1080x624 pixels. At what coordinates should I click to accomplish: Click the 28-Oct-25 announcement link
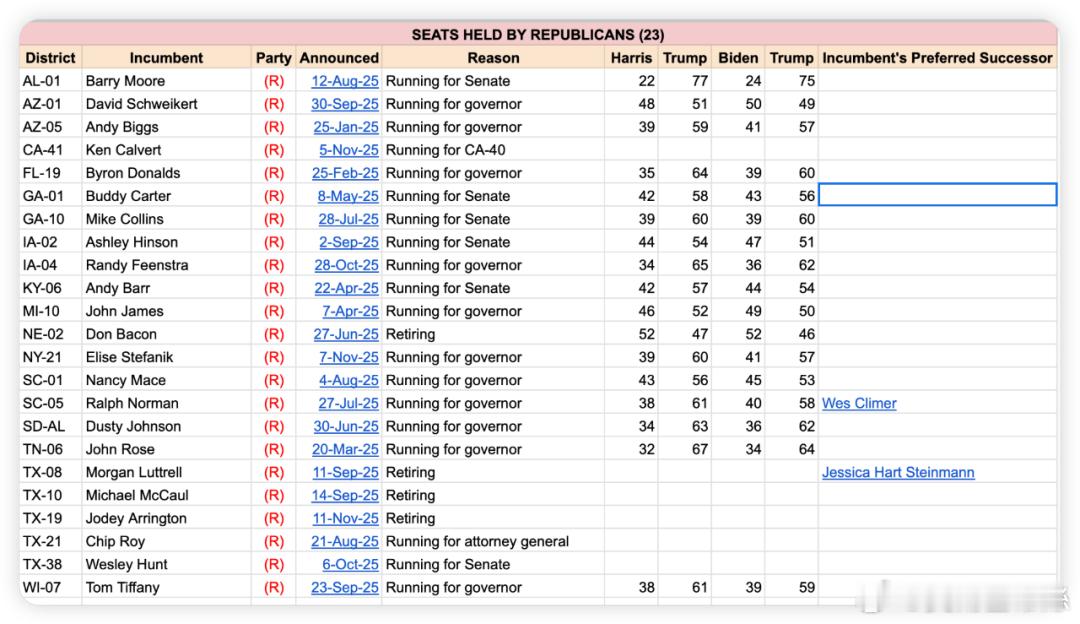click(x=346, y=265)
